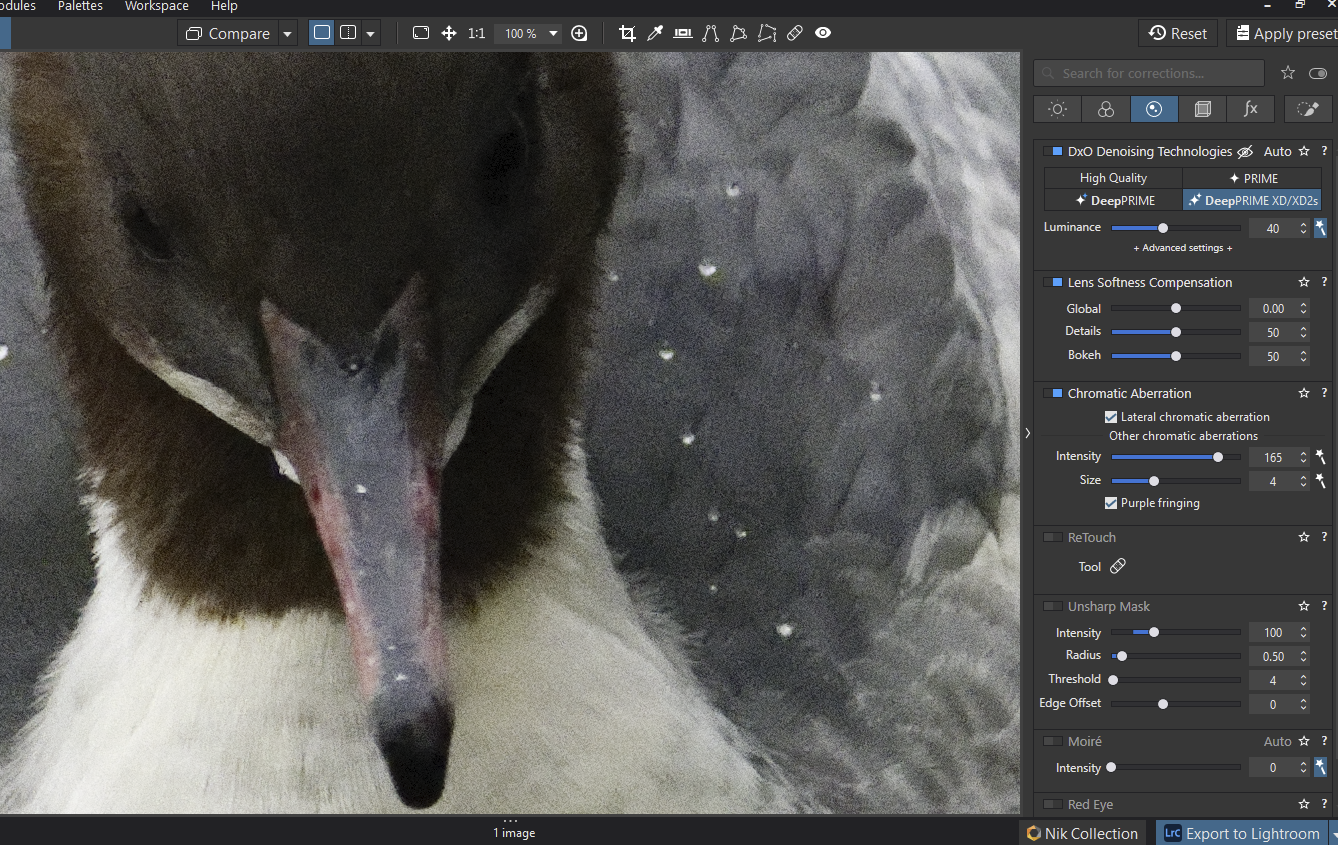Uncheck Purple fringing checkbox
This screenshot has width=1338, height=845.
coord(1111,503)
